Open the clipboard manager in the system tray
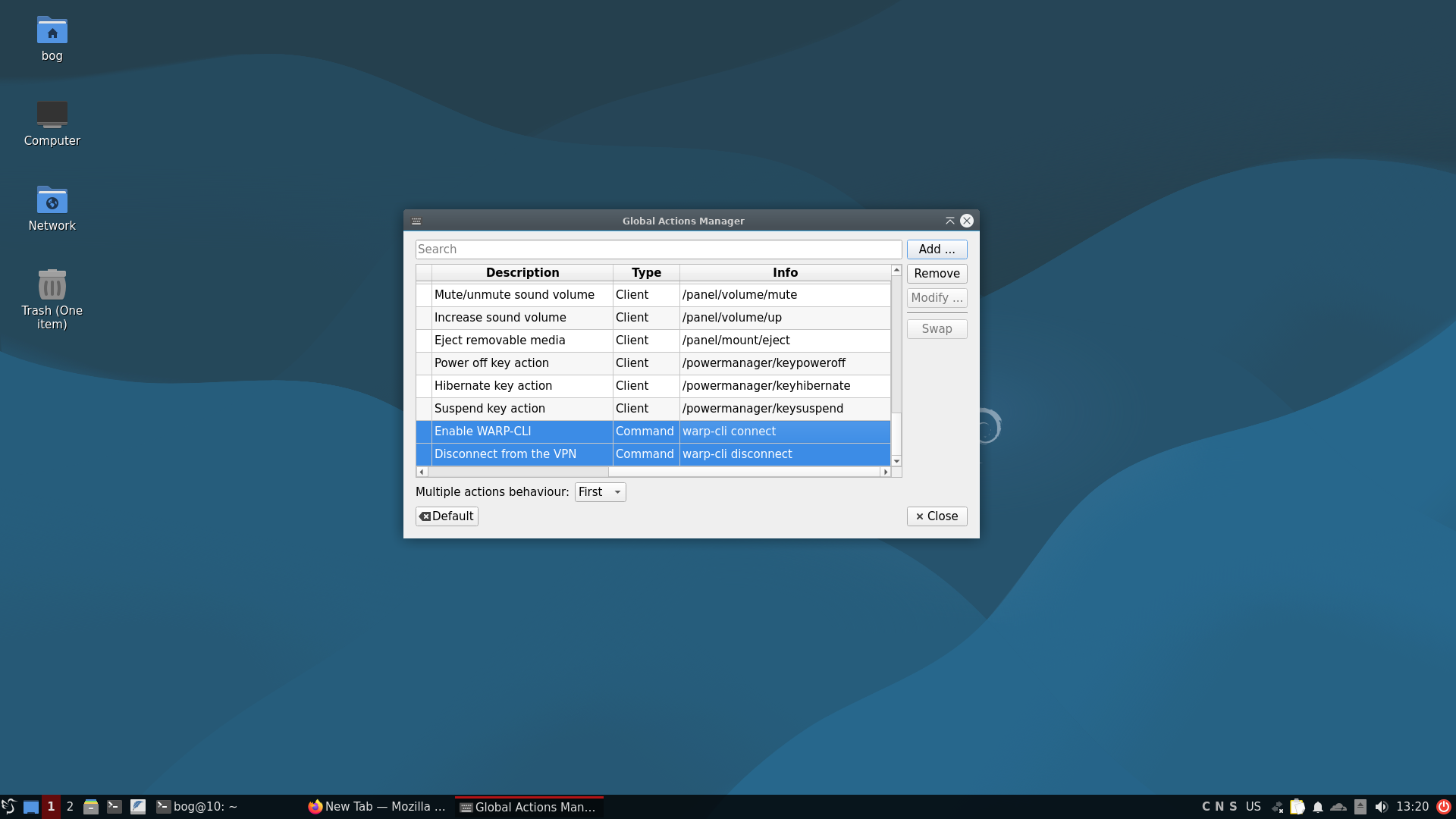 pyautogui.click(x=1298, y=806)
